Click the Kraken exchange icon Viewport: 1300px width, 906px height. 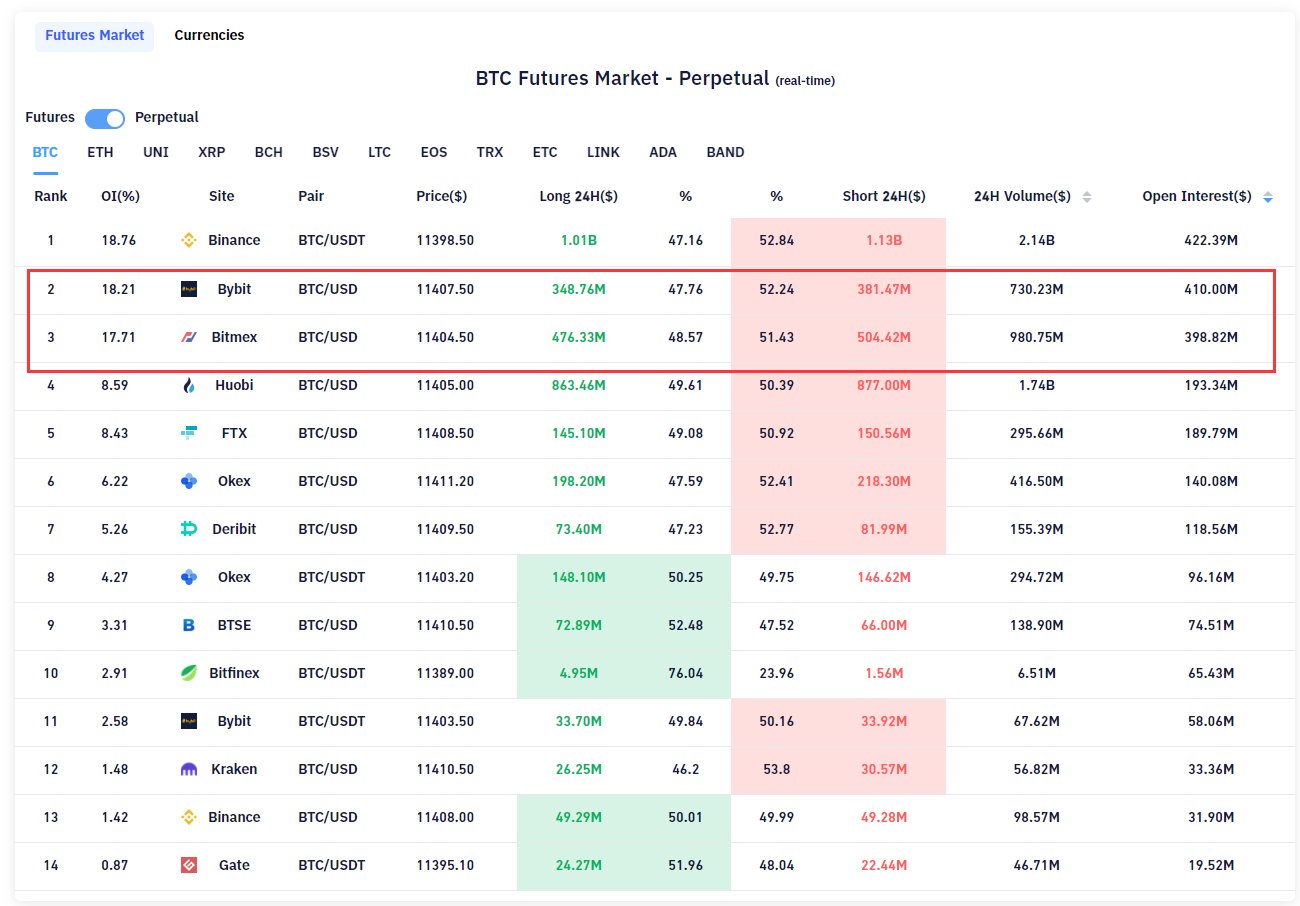click(x=187, y=769)
